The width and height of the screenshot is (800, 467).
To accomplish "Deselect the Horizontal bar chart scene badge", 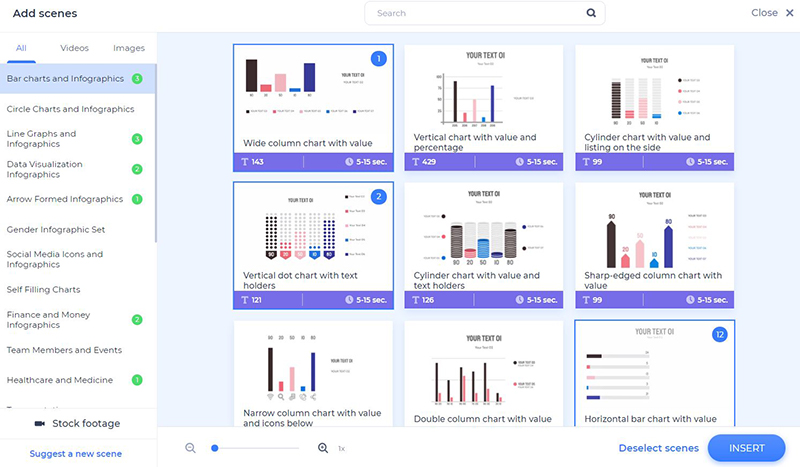I will [x=719, y=334].
